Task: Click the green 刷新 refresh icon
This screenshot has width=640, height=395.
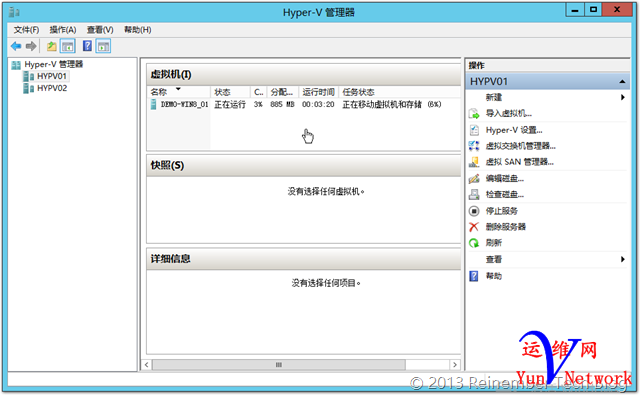Action: [474, 243]
